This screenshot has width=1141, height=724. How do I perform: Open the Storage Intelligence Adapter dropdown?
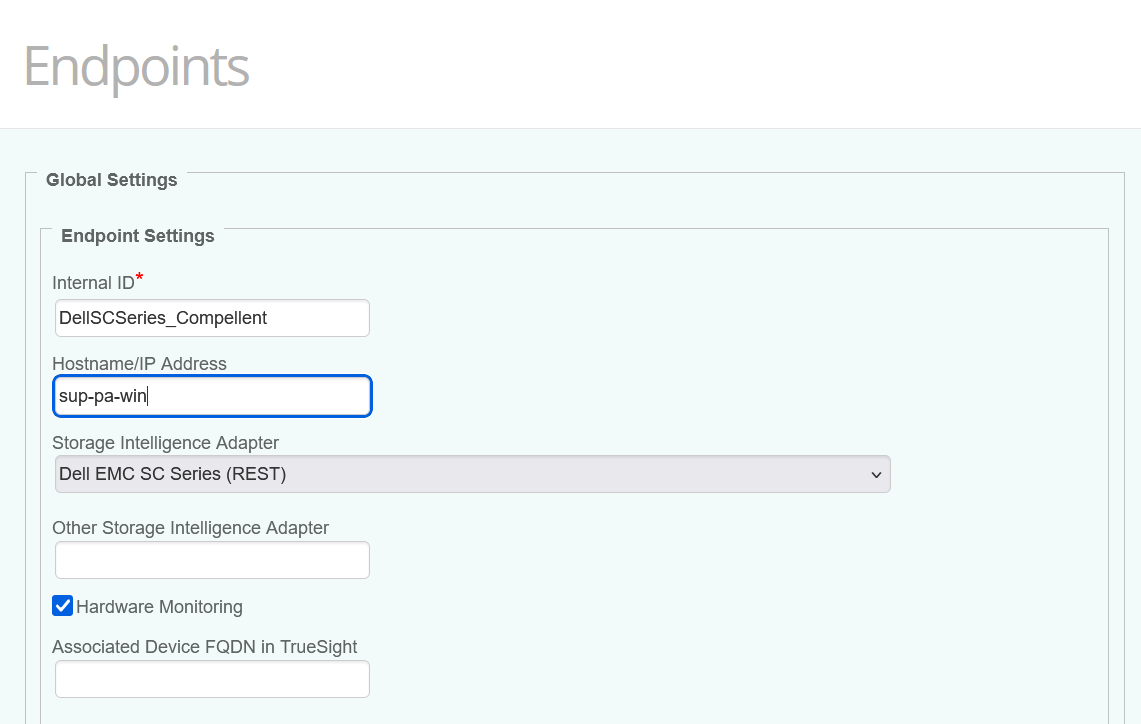pyautogui.click(x=472, y=474)
